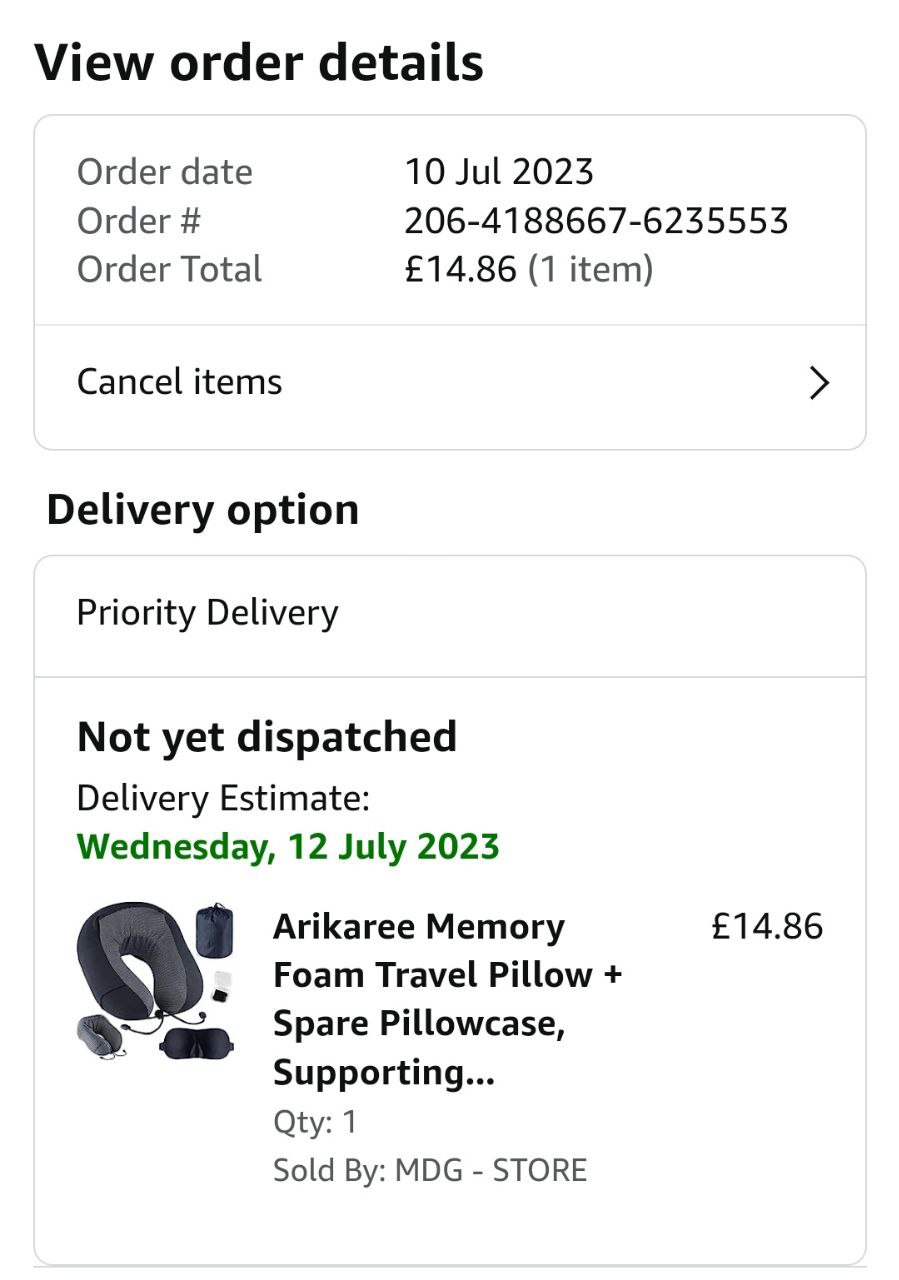Click the Delivery option heading
The height and width of the screenshot is (1280, 899).
203,510
